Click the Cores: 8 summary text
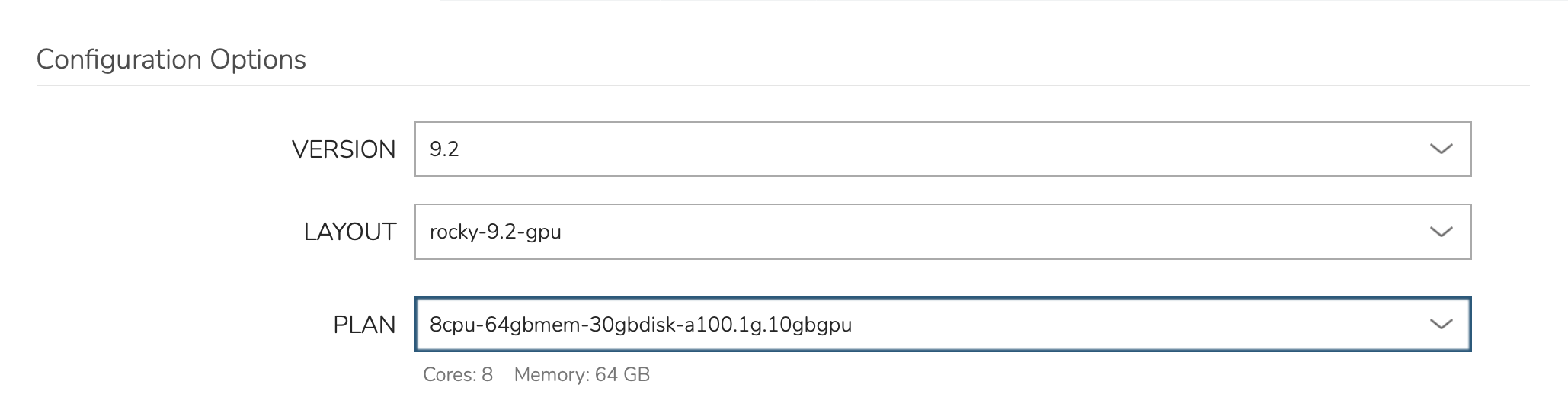 pos(458,375)
